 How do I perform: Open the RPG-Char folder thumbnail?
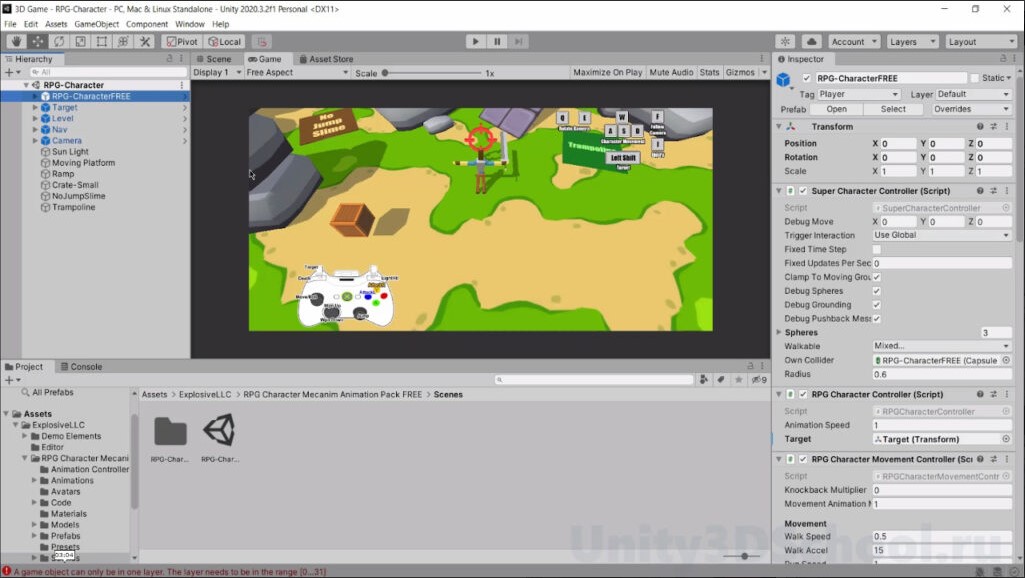pos(170,432)
